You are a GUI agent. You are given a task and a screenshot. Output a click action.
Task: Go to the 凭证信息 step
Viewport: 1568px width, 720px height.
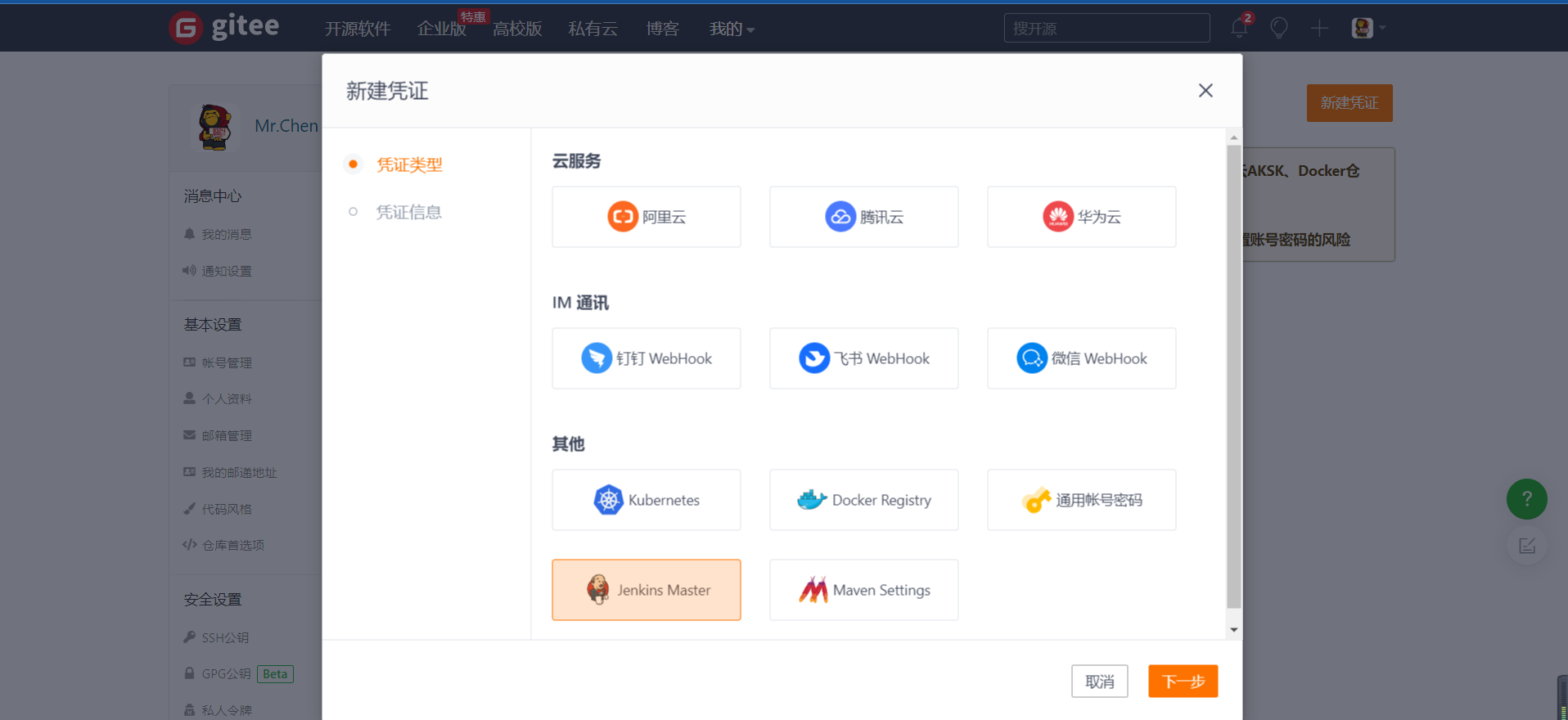(408, 212)
